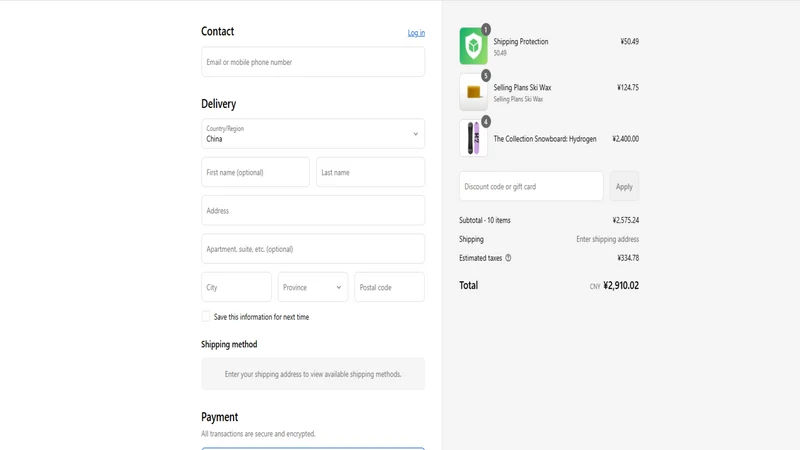The image size is (800, 450).
Task: Check Save this information for next time
Action: [206, 316]
